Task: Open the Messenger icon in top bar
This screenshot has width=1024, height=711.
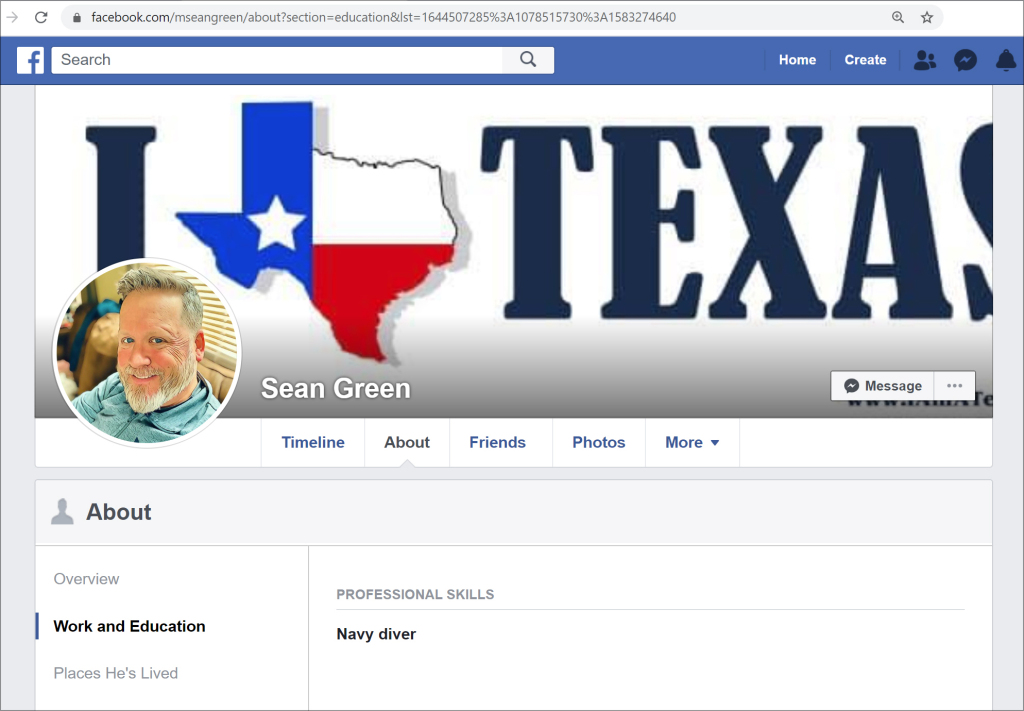Action: tap(965, 60)
